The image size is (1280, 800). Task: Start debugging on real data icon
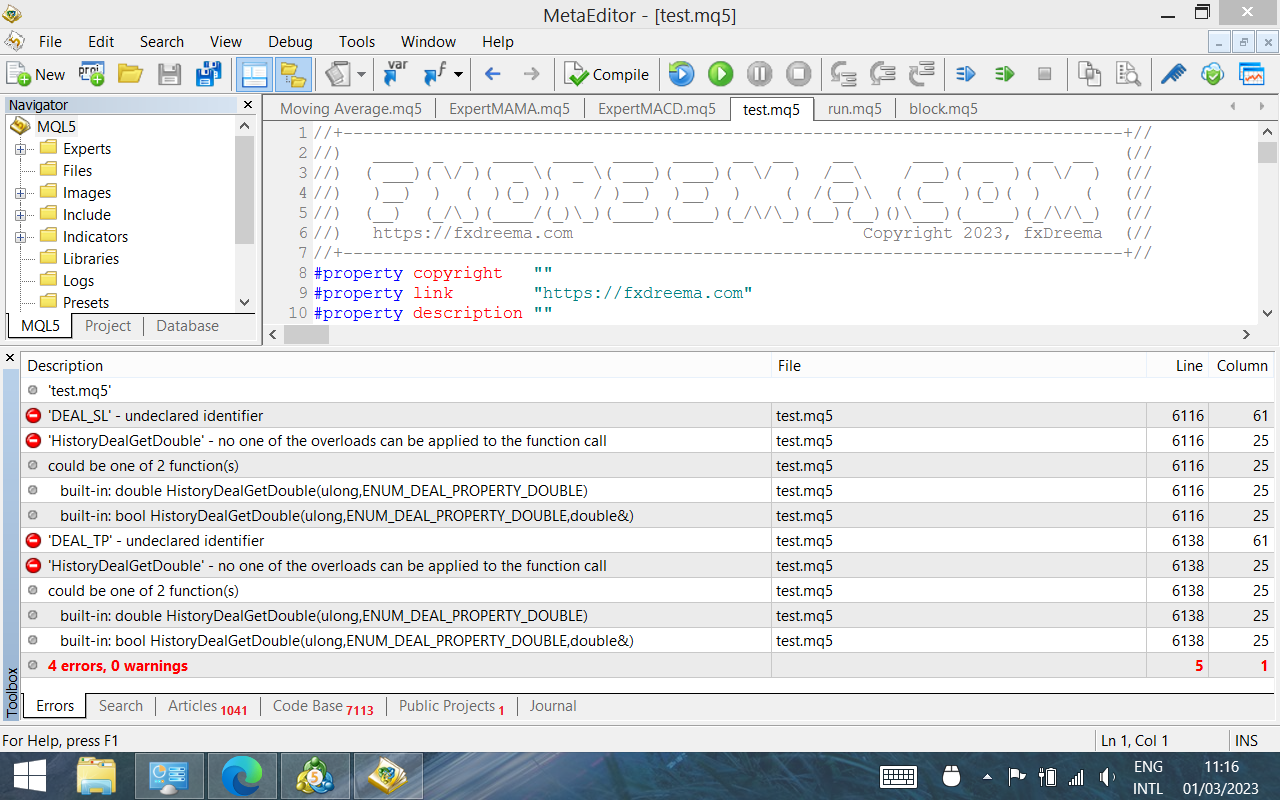point(720,74)
